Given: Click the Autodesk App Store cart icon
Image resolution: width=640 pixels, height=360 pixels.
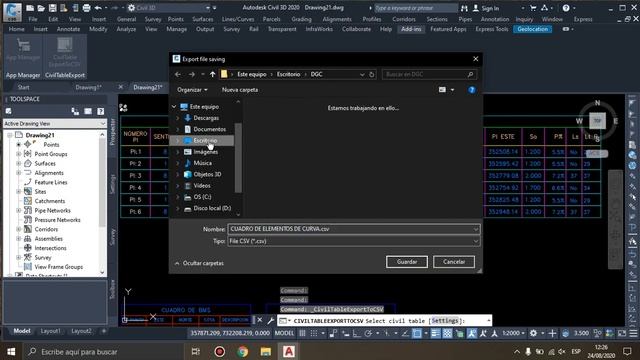Looking at the screenshot, I should pos(533,8).
